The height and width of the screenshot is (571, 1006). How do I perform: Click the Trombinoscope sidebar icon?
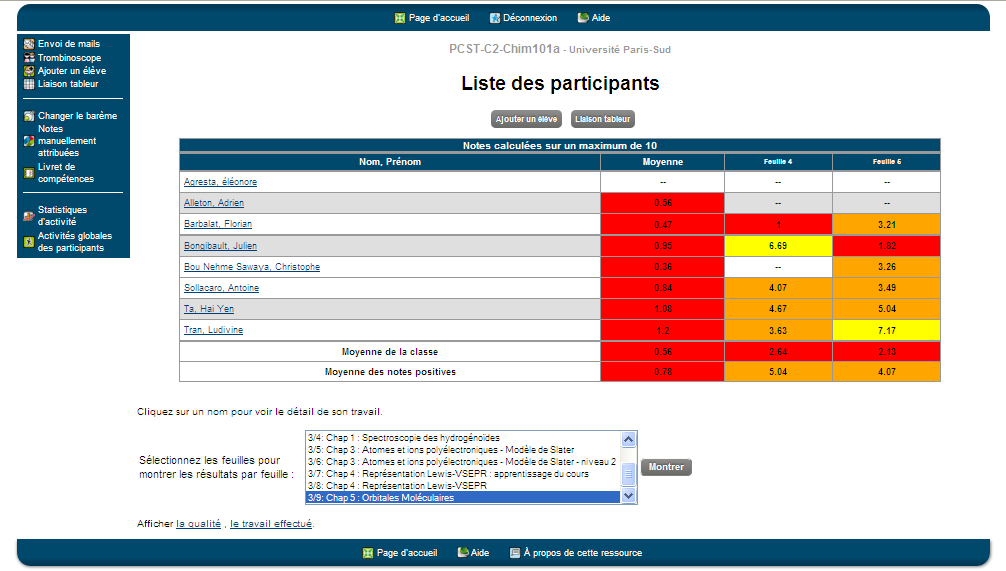point(29,58)
